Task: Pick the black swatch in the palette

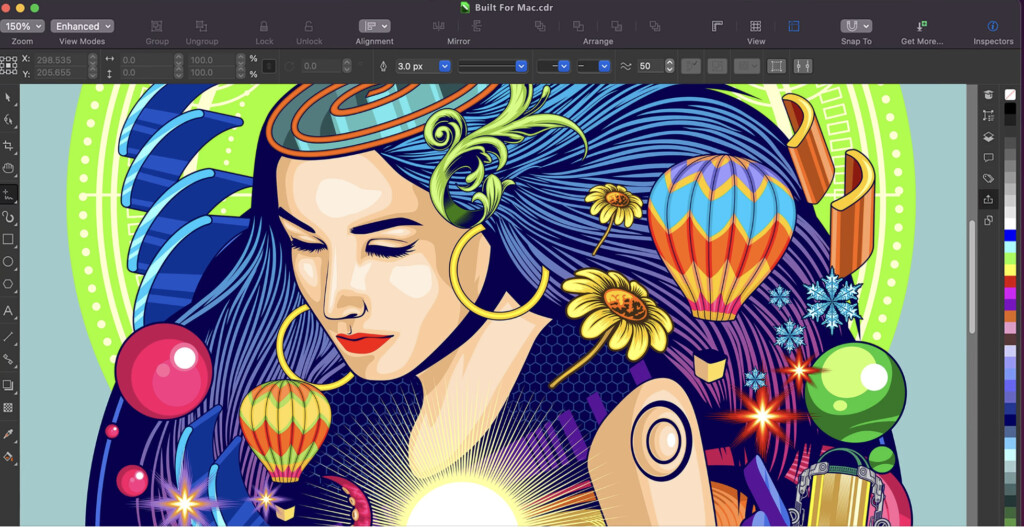Action: click(1010, 109)
